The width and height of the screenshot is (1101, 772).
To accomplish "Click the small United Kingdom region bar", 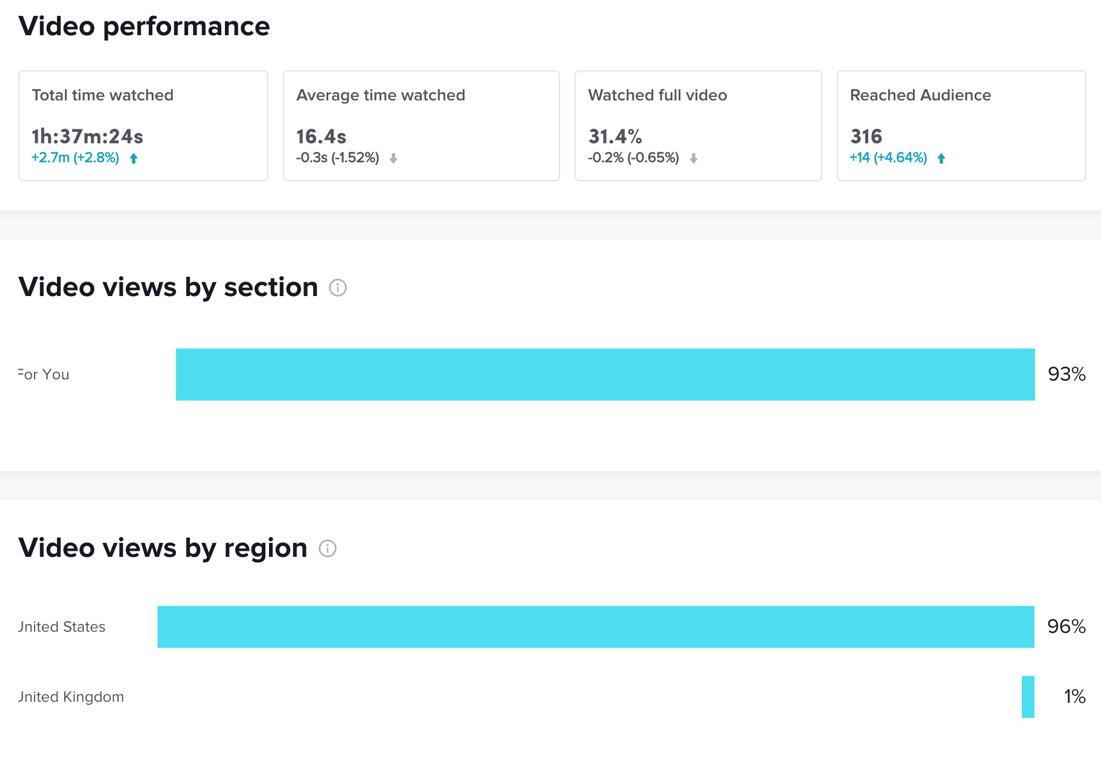I will [x=1028, y=697].
